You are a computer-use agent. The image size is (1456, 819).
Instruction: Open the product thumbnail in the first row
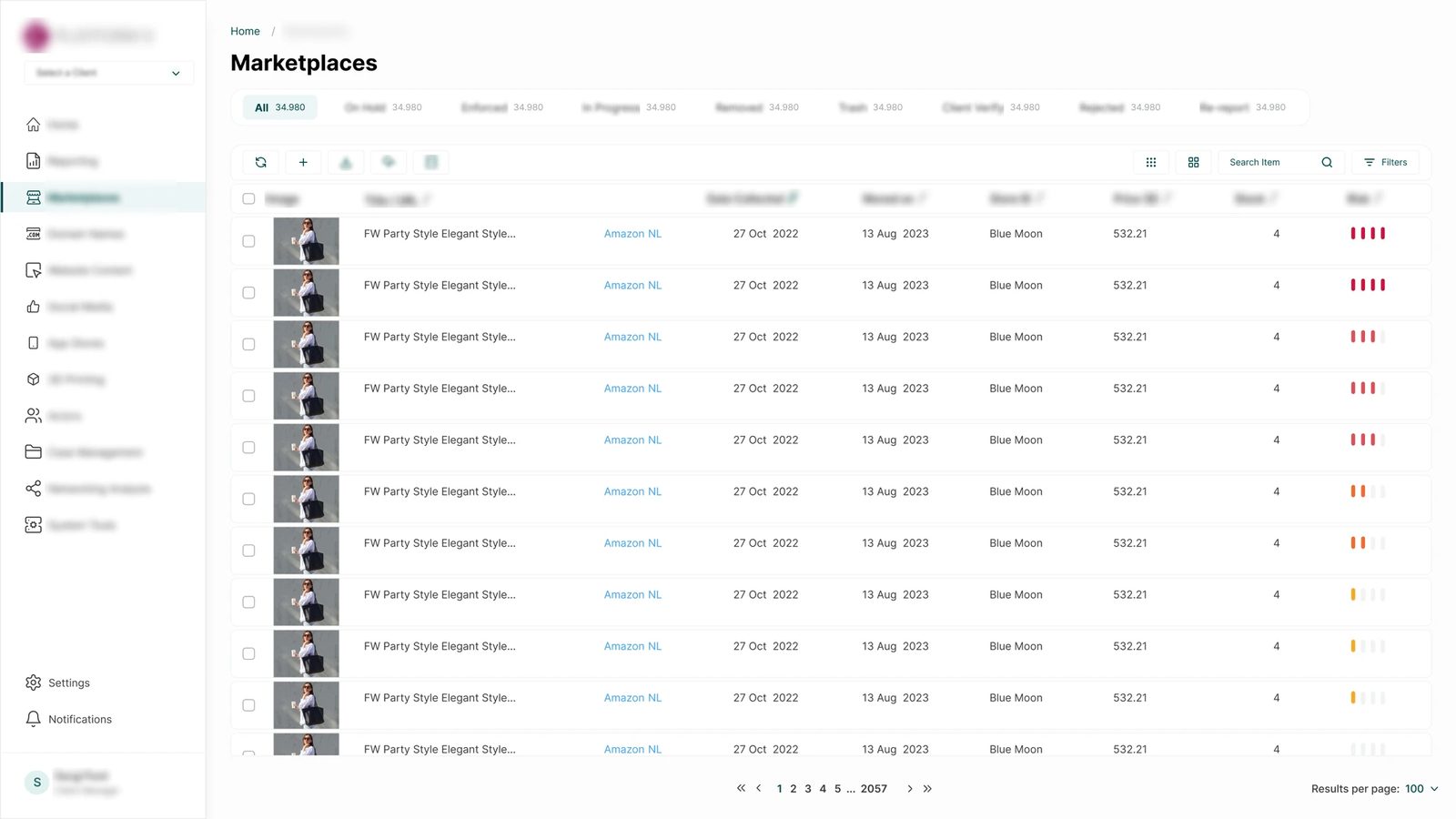click(306, 241)
